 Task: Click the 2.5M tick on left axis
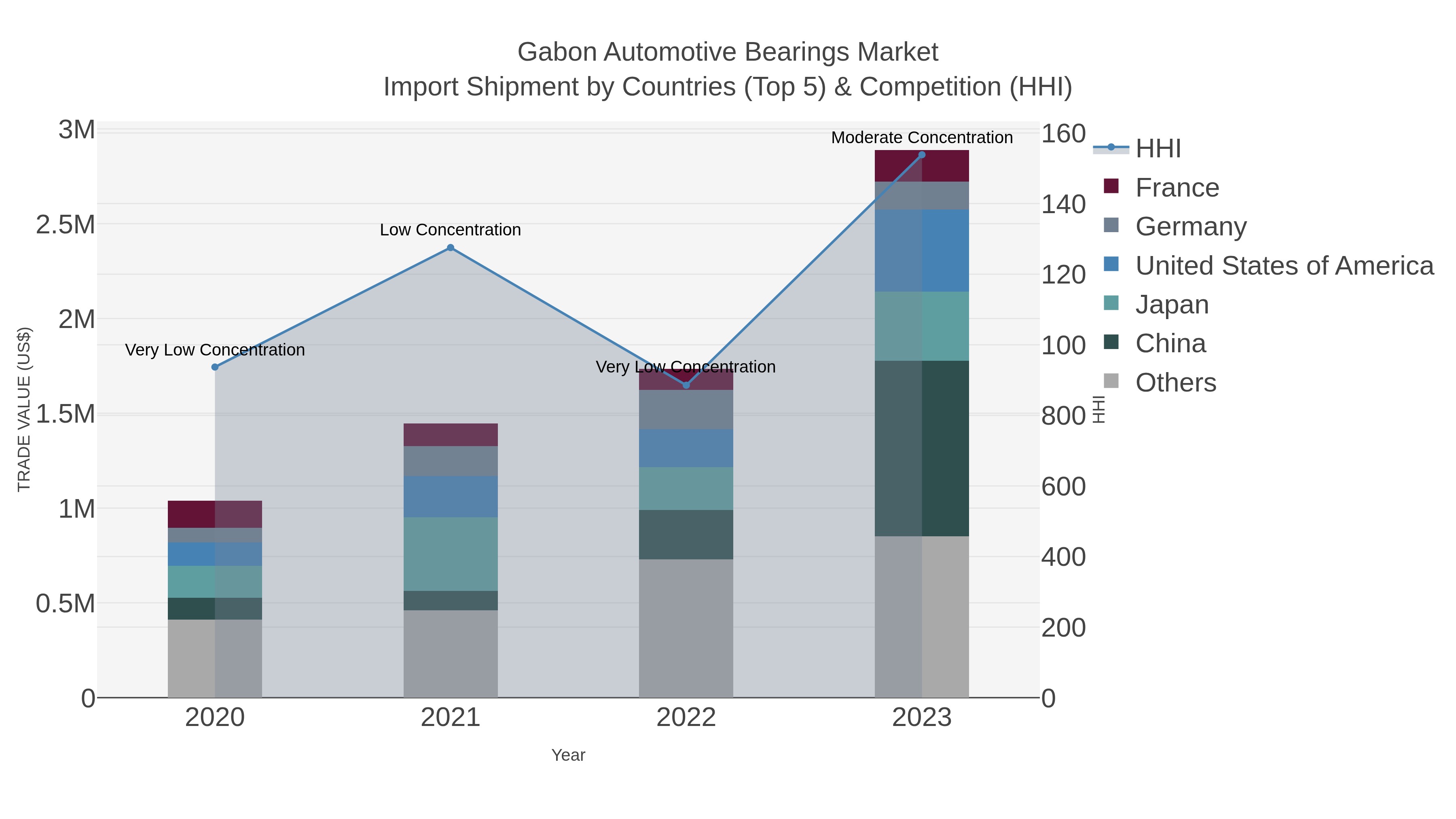point(66,224)
